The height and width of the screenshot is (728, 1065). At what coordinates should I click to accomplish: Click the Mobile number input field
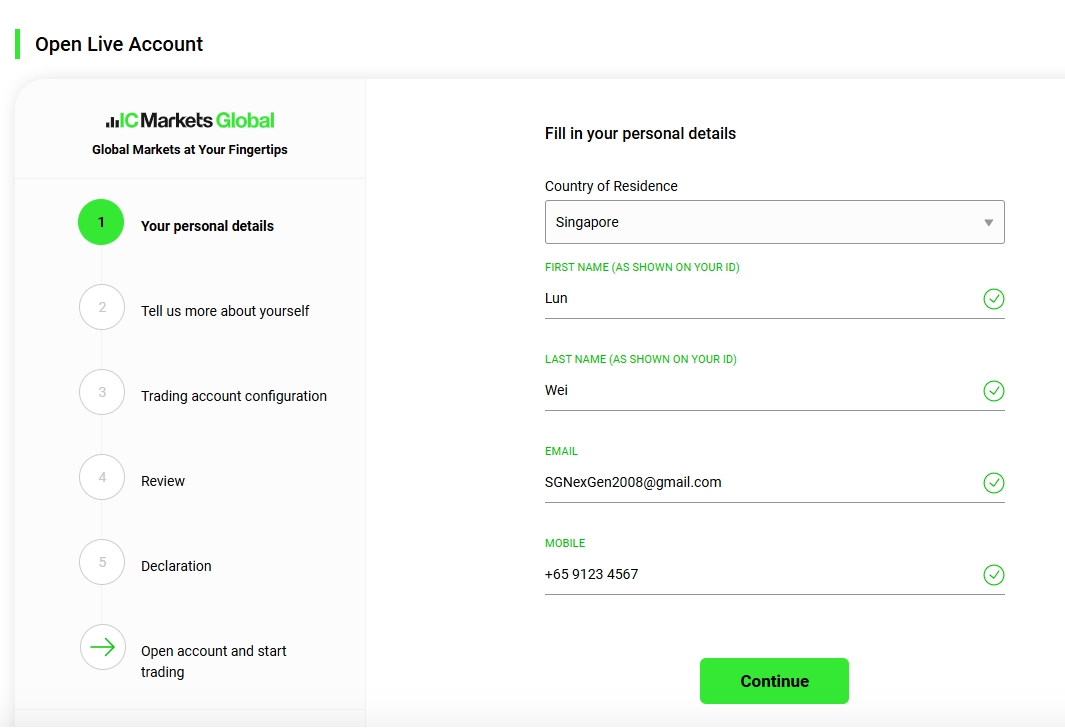coord(761,575)
